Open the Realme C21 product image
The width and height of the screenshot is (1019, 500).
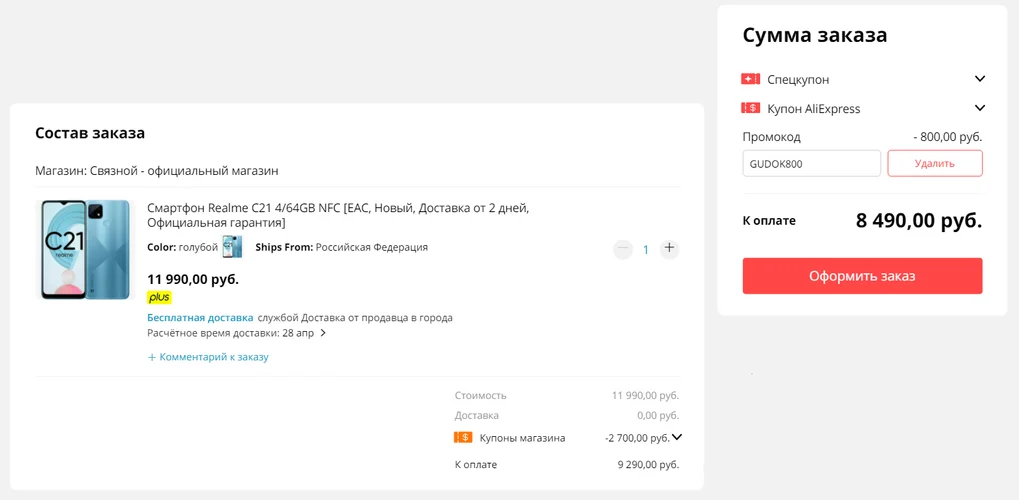click(x=84, y=250)
